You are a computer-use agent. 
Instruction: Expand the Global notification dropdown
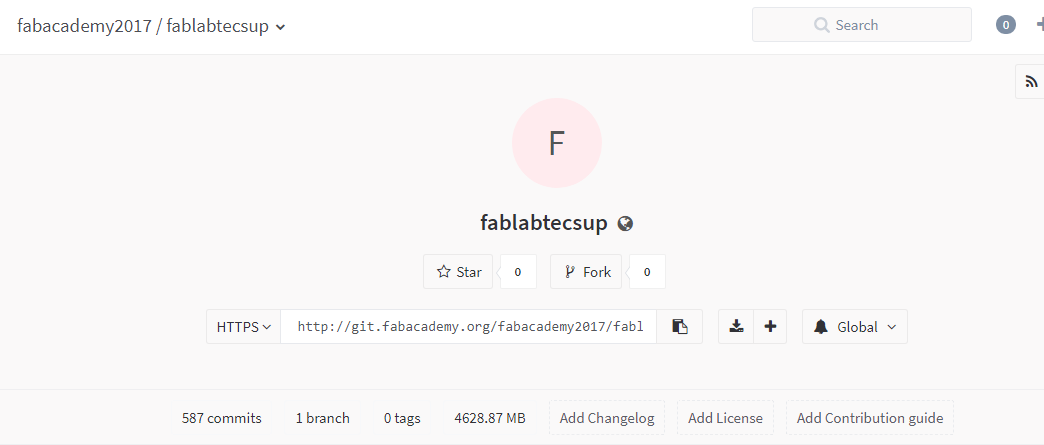tap(855, 327)
